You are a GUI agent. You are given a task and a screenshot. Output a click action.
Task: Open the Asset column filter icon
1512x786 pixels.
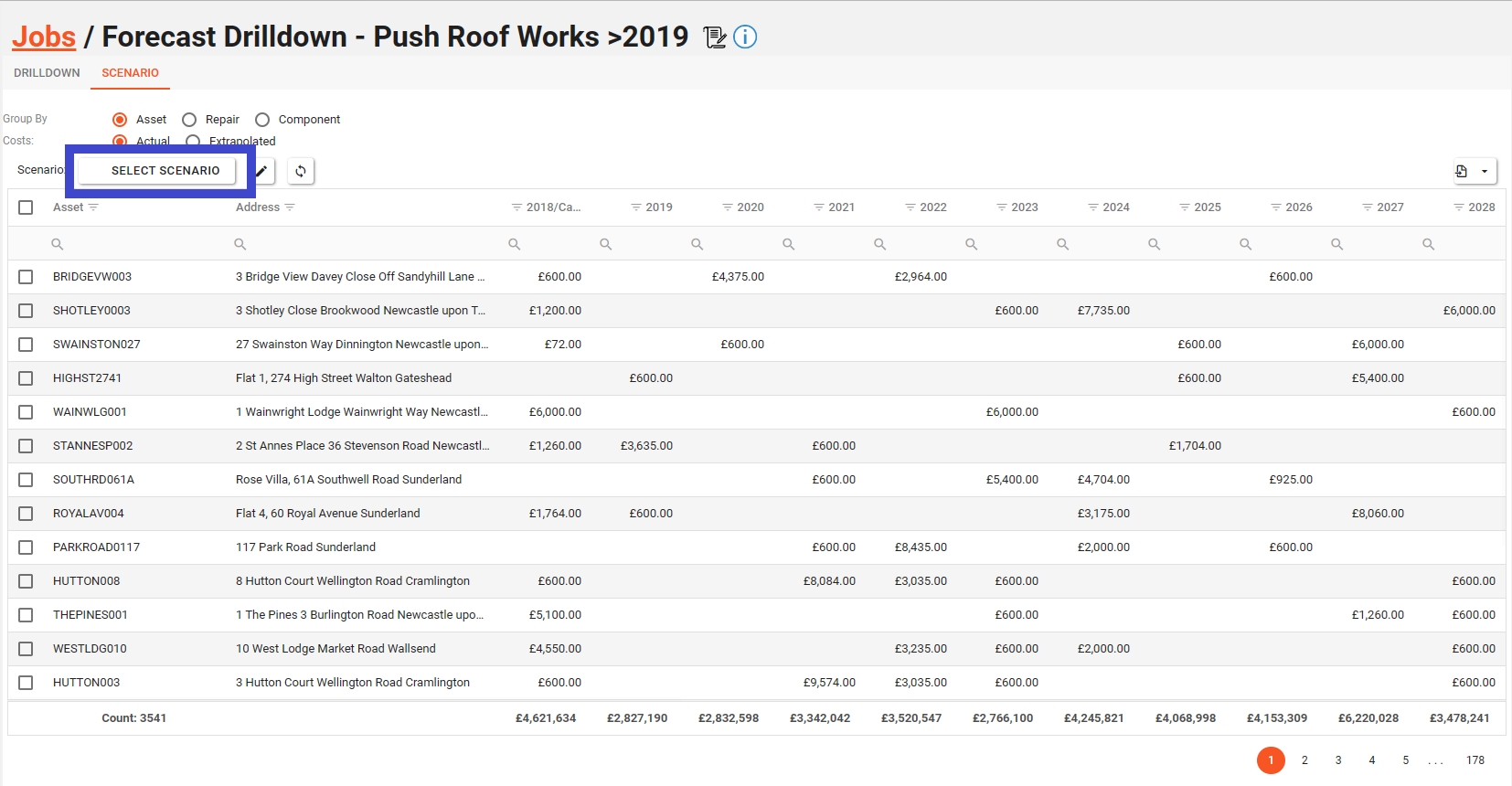coord(93,207)
